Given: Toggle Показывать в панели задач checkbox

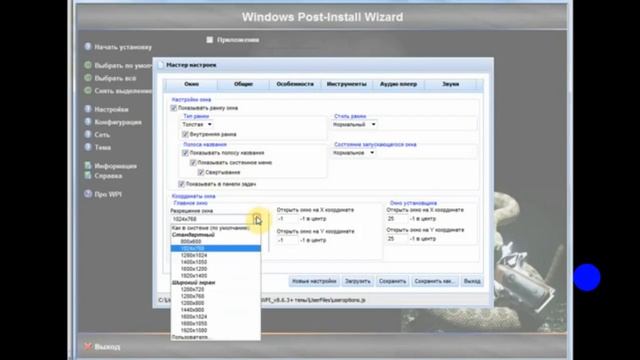Looking at the screenshot, I should (x=182, y=184).
